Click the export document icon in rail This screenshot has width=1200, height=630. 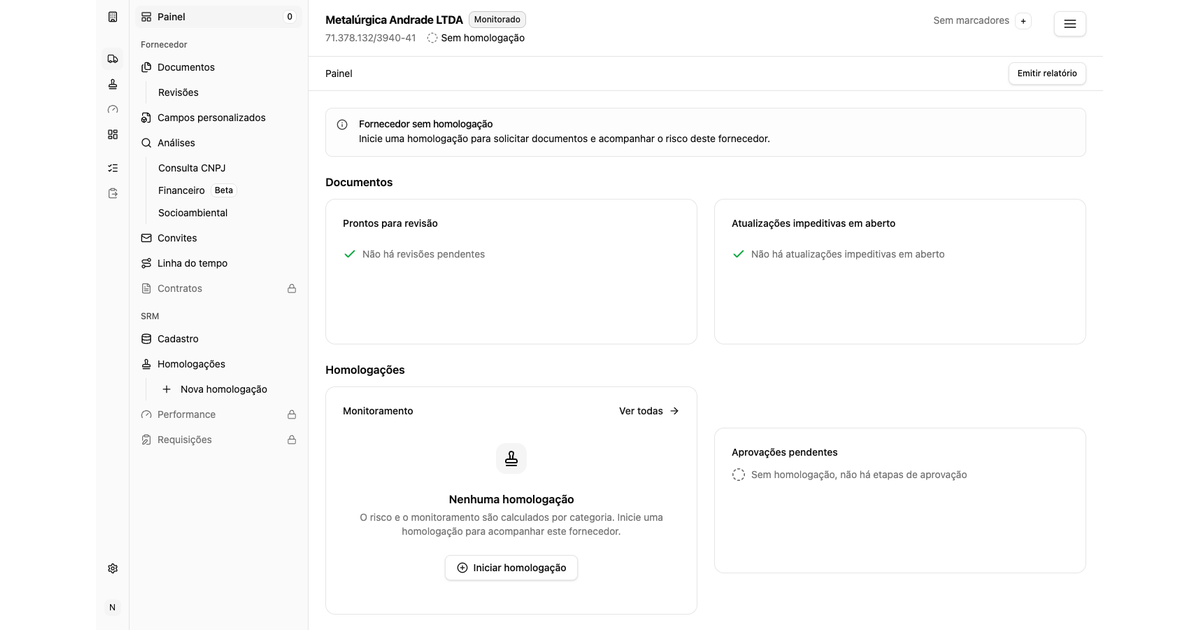pyautogui.click(x=112, y=193)
